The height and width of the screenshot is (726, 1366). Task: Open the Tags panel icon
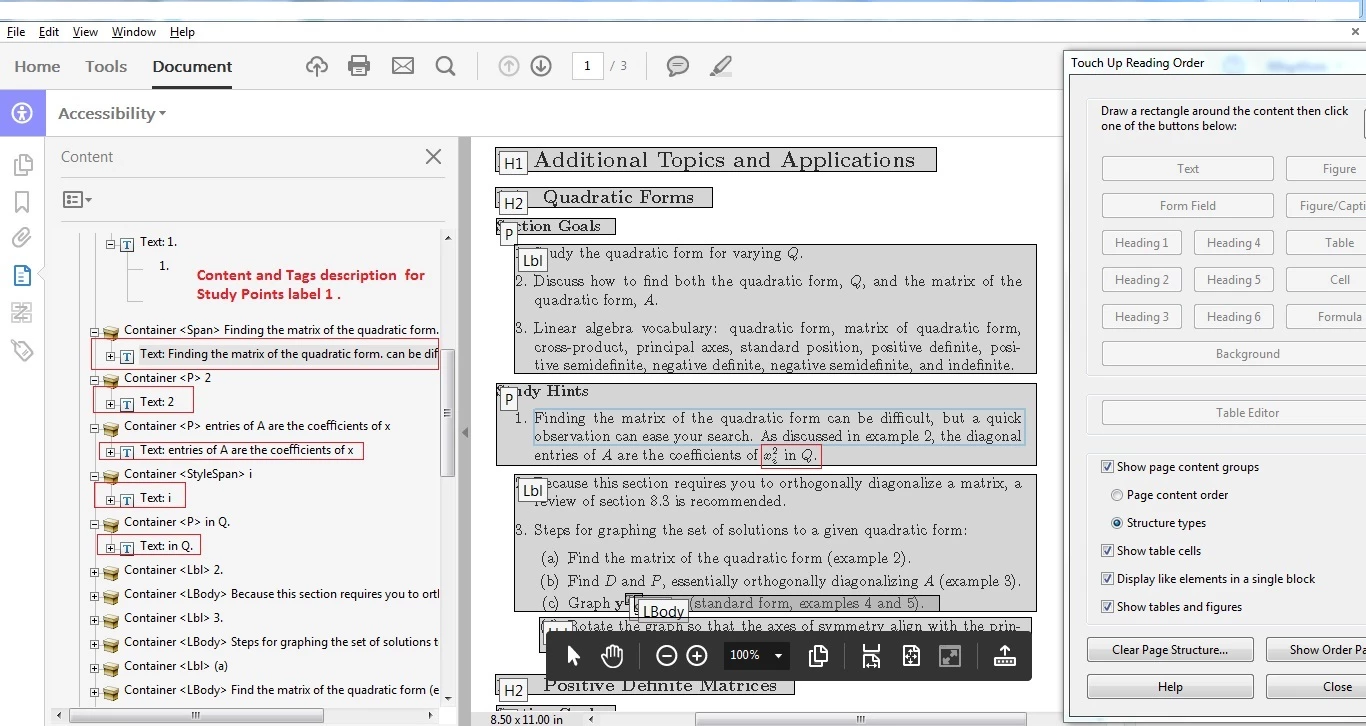click(x=22, y=350)
